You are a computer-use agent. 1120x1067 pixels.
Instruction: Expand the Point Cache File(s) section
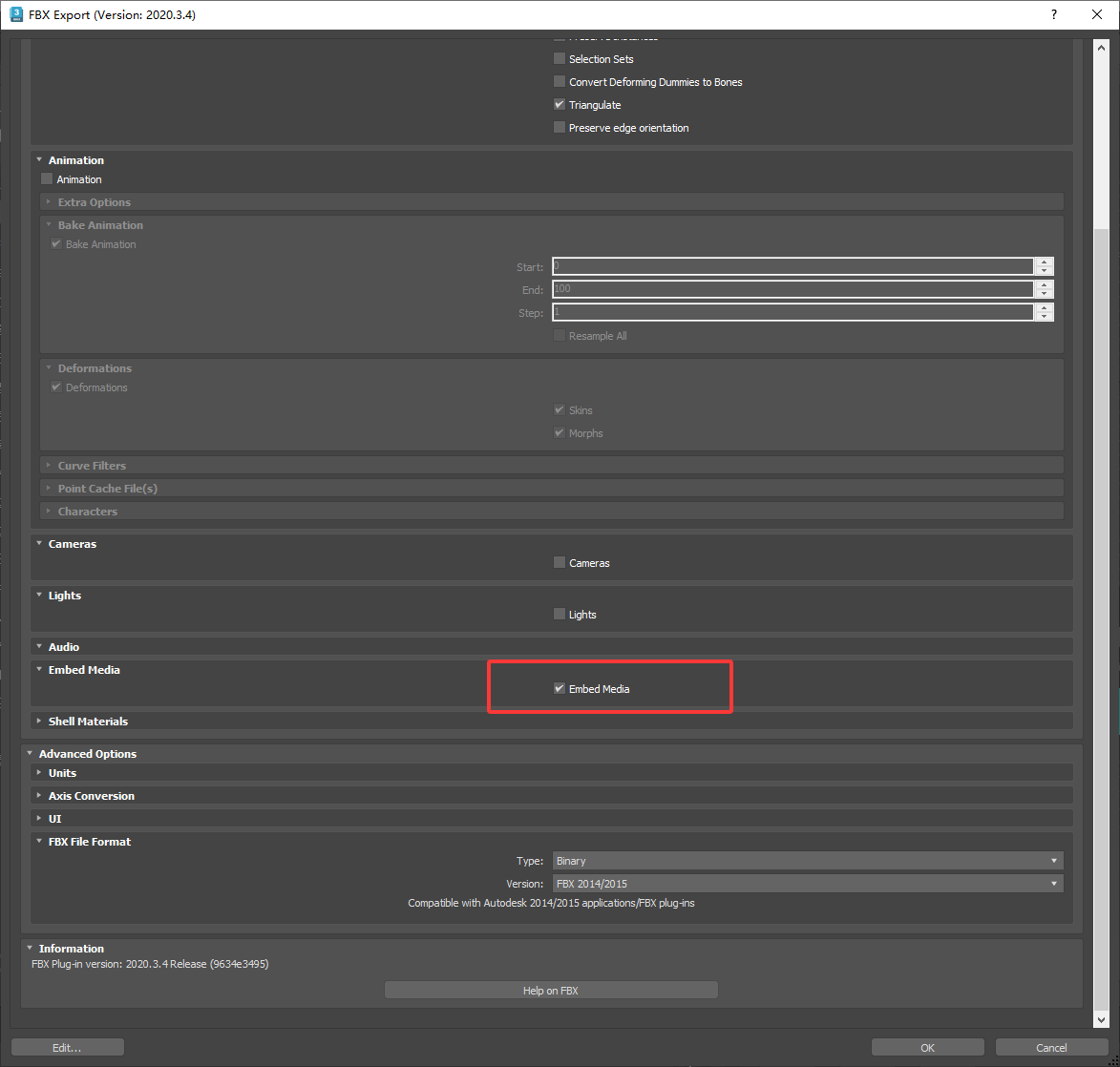(49, 488)
